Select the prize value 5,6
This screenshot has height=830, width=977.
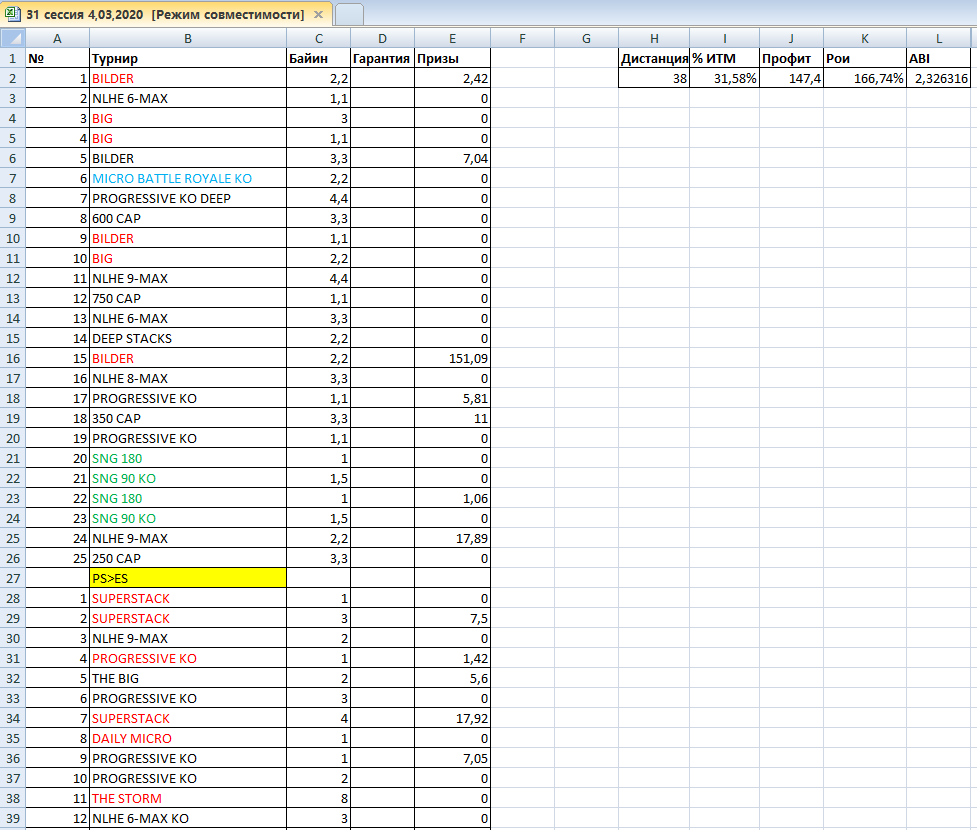452,679
